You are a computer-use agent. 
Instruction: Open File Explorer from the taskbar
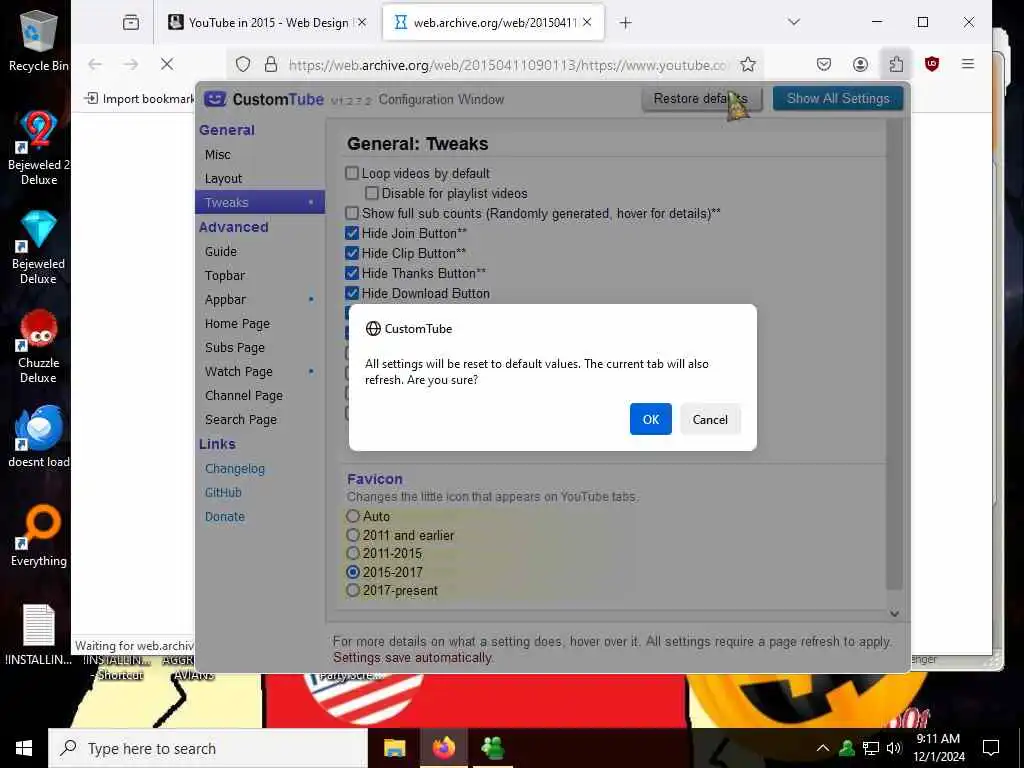[x=394, y=748]
